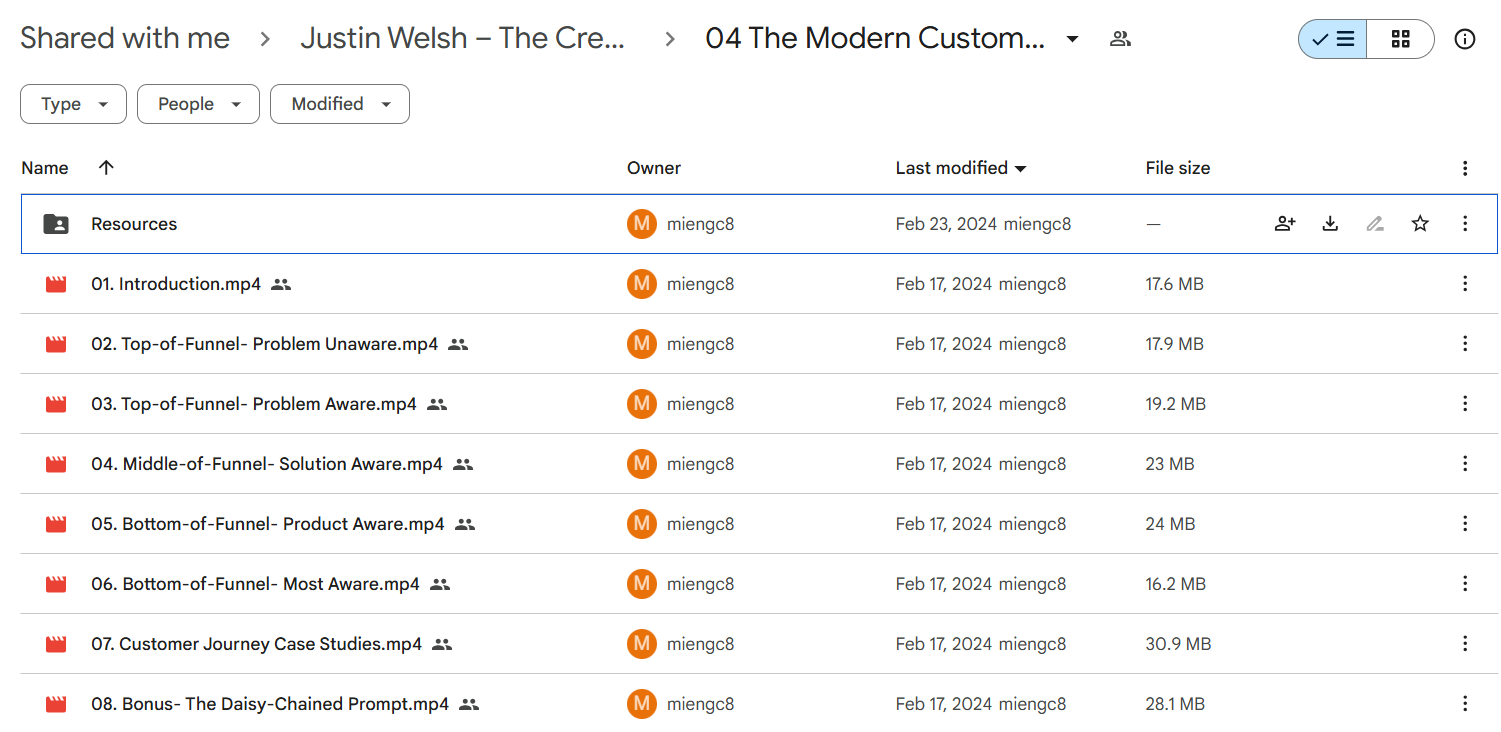Viewport: 1501px width, 732px height.
Task: Open the Last modified sort dropdown
Action: (x=961, y=168)
